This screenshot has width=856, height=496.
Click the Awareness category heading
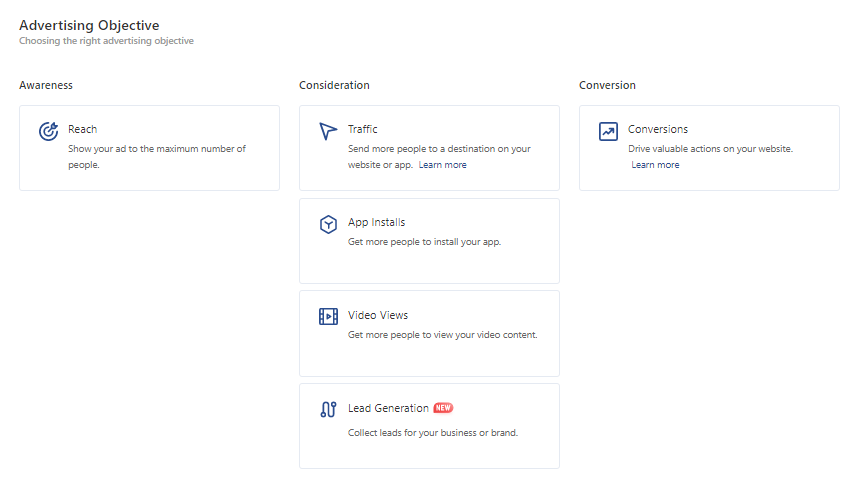(x=46, y=85)
